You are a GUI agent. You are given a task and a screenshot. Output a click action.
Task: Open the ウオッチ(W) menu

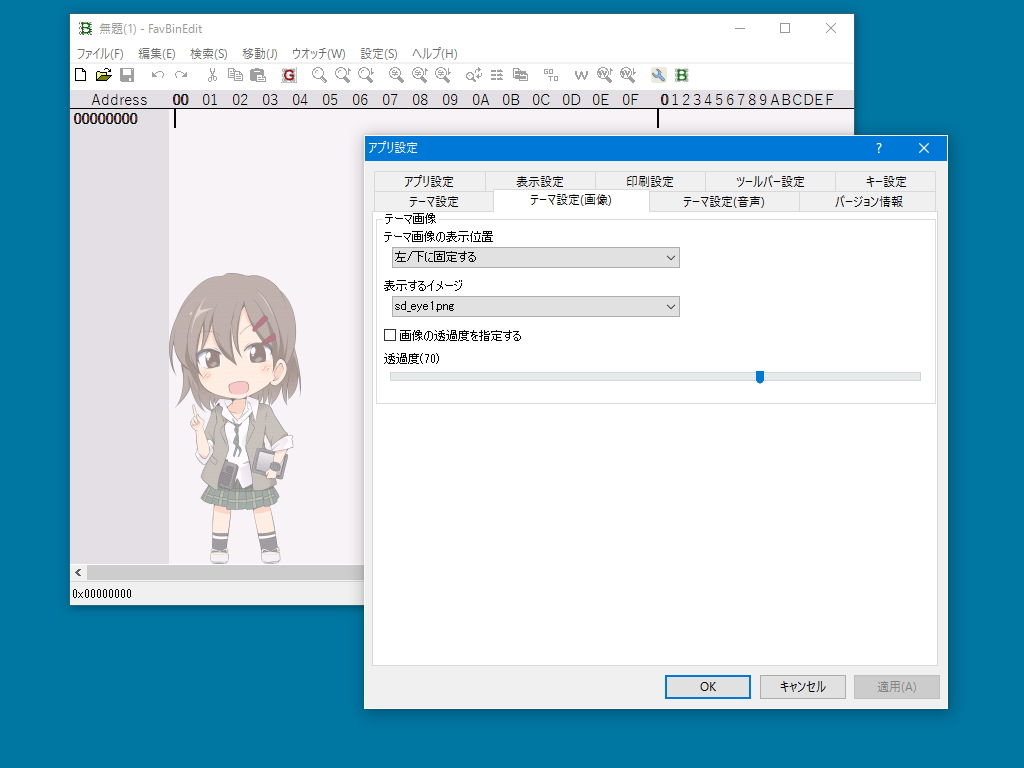coord(318,53)
